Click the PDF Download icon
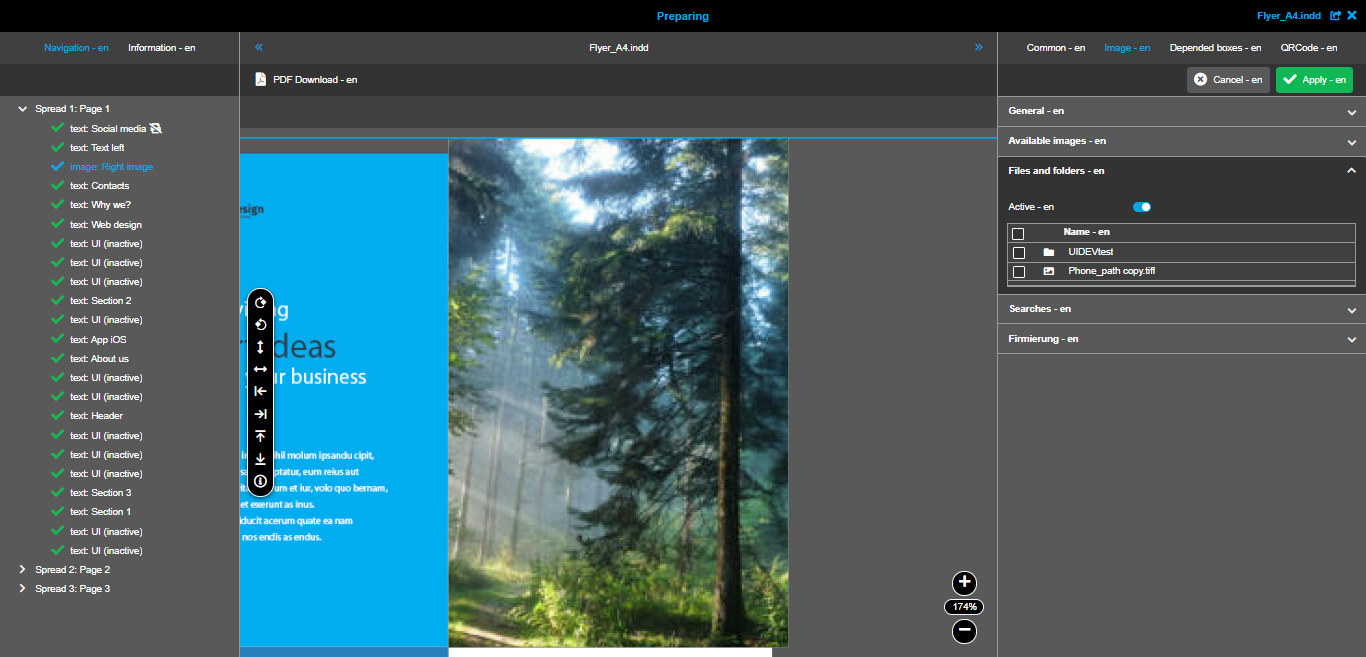 [x=260, y=79]
